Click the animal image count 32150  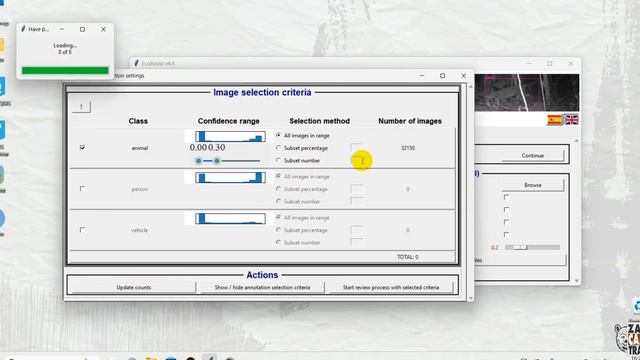[x=408, y=148]
